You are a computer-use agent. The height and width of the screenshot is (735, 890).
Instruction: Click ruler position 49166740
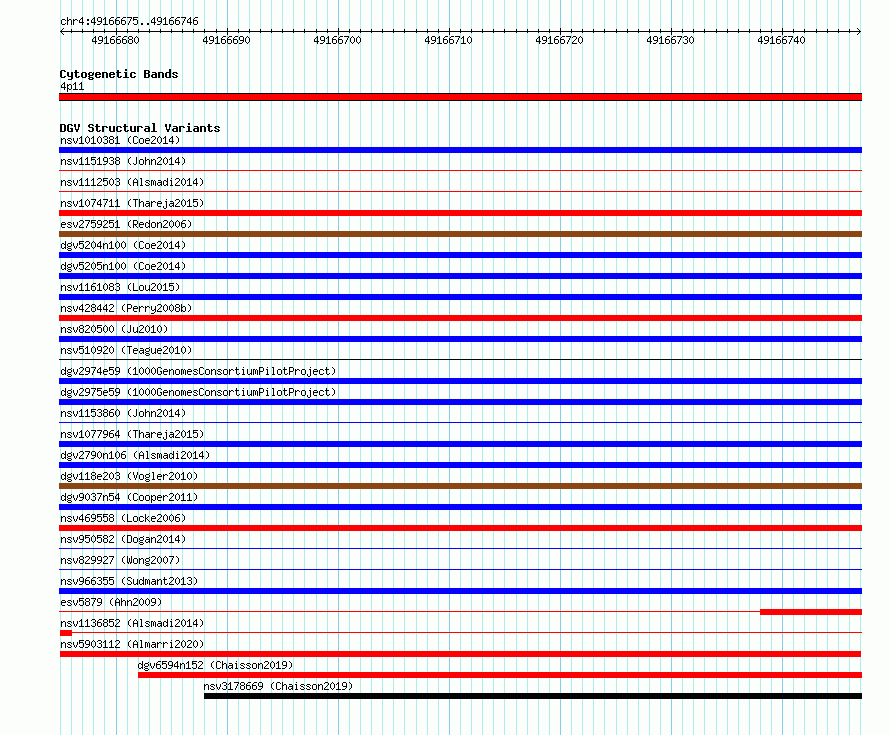coord(781,40)
